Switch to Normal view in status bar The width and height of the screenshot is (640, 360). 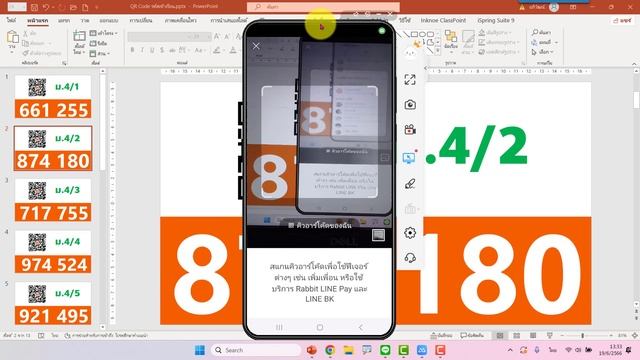tap(500, 336)
